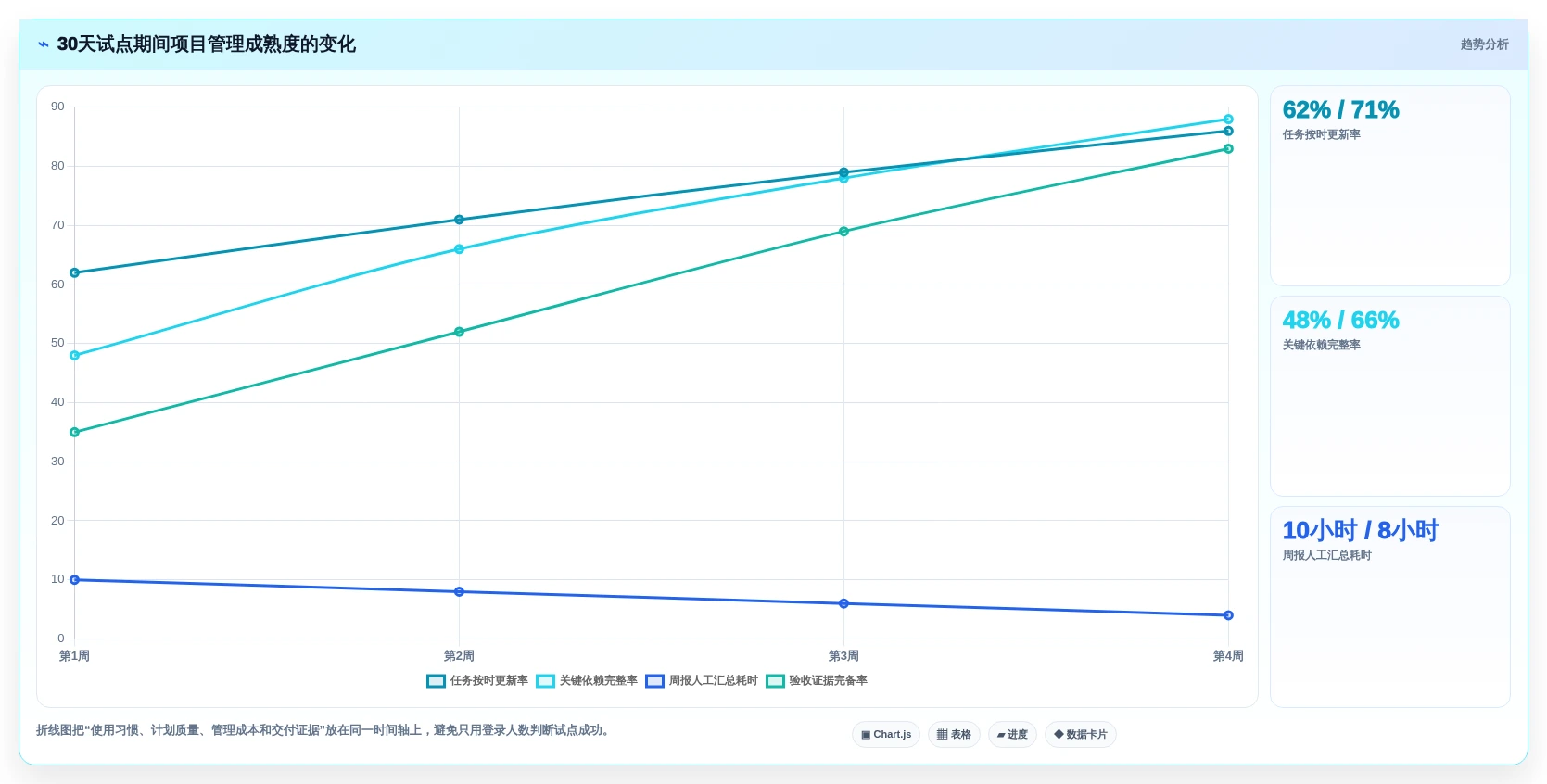Image resolution: width=1547 pixels, height=784 pixels.
Task: Click the 第1周 x-axis label
Action: pos(74,656)
